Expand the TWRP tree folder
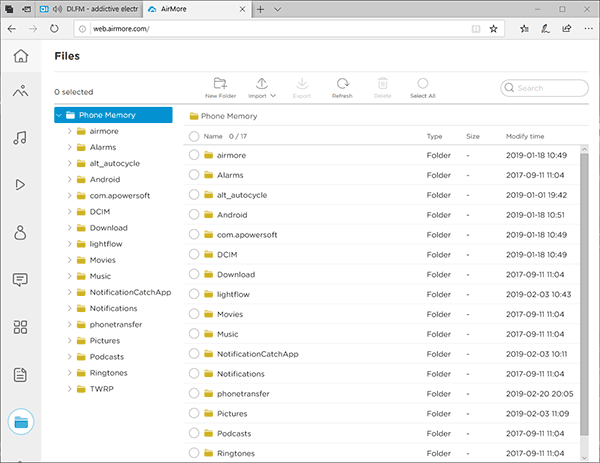Screen dimensions: 600x463 coord(69,389)
